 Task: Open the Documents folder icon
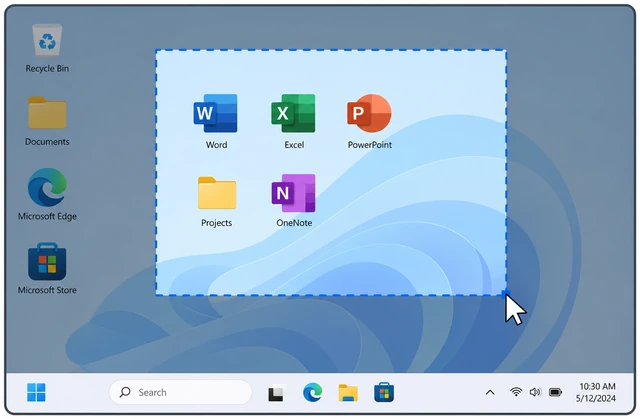pos(47,113)
